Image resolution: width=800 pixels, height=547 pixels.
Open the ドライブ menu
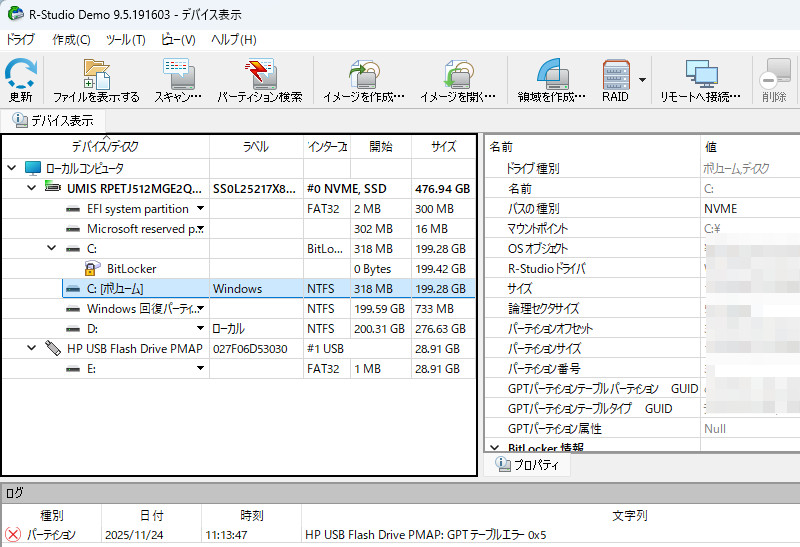20,39
